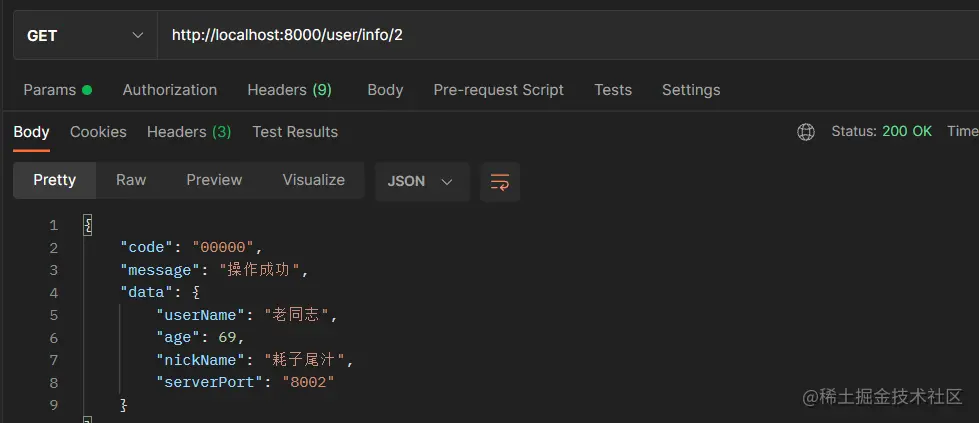Select the response Body tab

[x=31, y=132]
